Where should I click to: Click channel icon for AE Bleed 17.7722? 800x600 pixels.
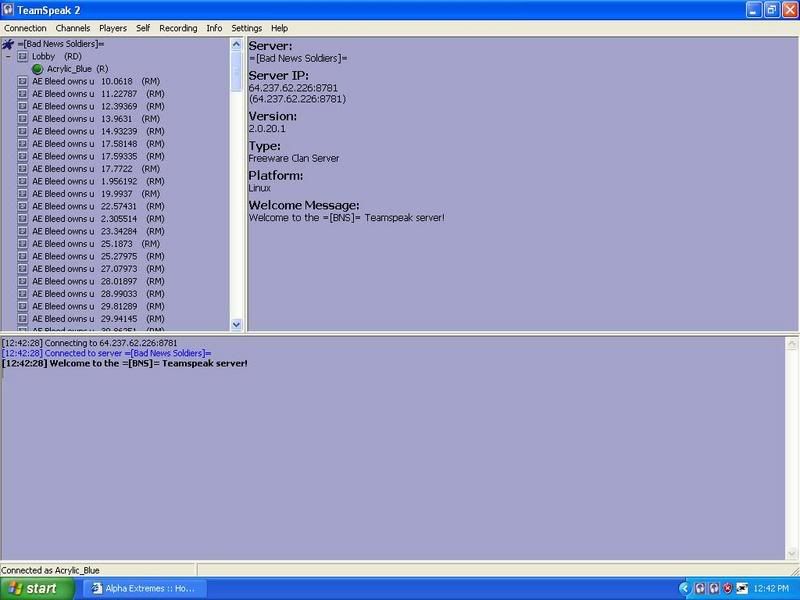click(x=22, y=169)
